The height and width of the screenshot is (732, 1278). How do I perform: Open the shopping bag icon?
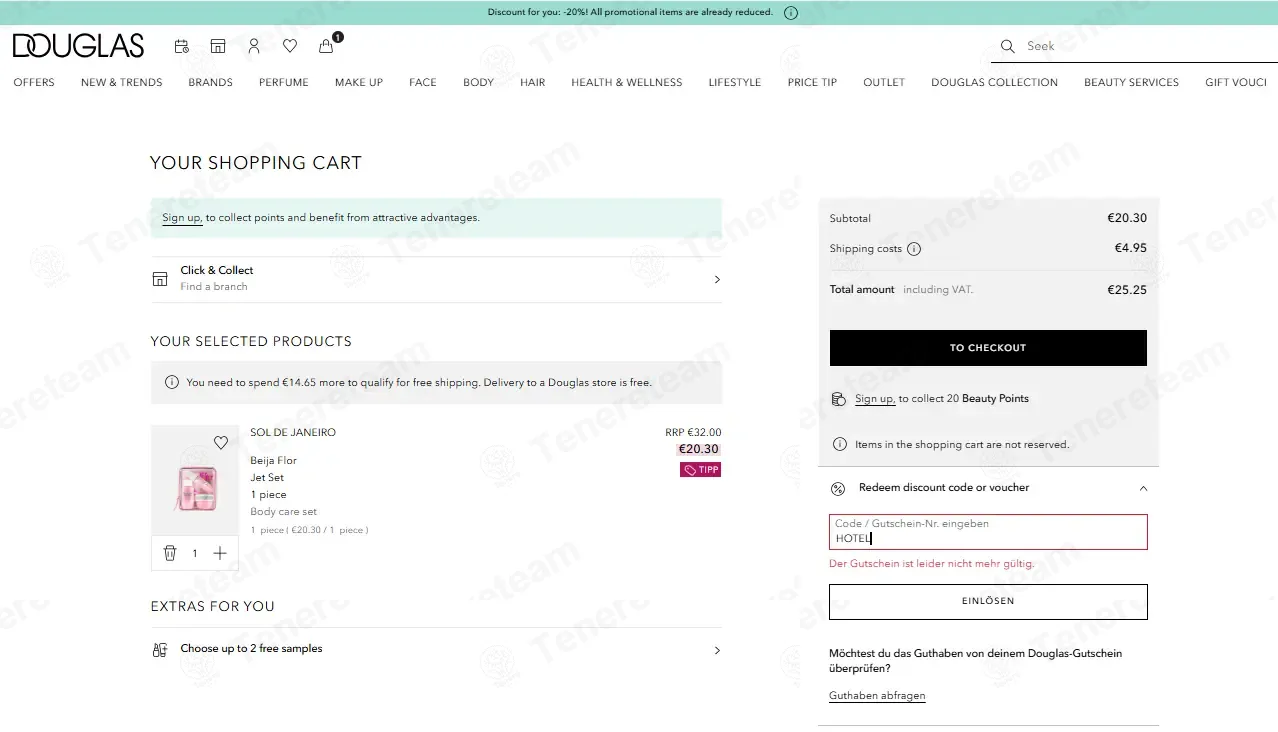tap(326, 46)
